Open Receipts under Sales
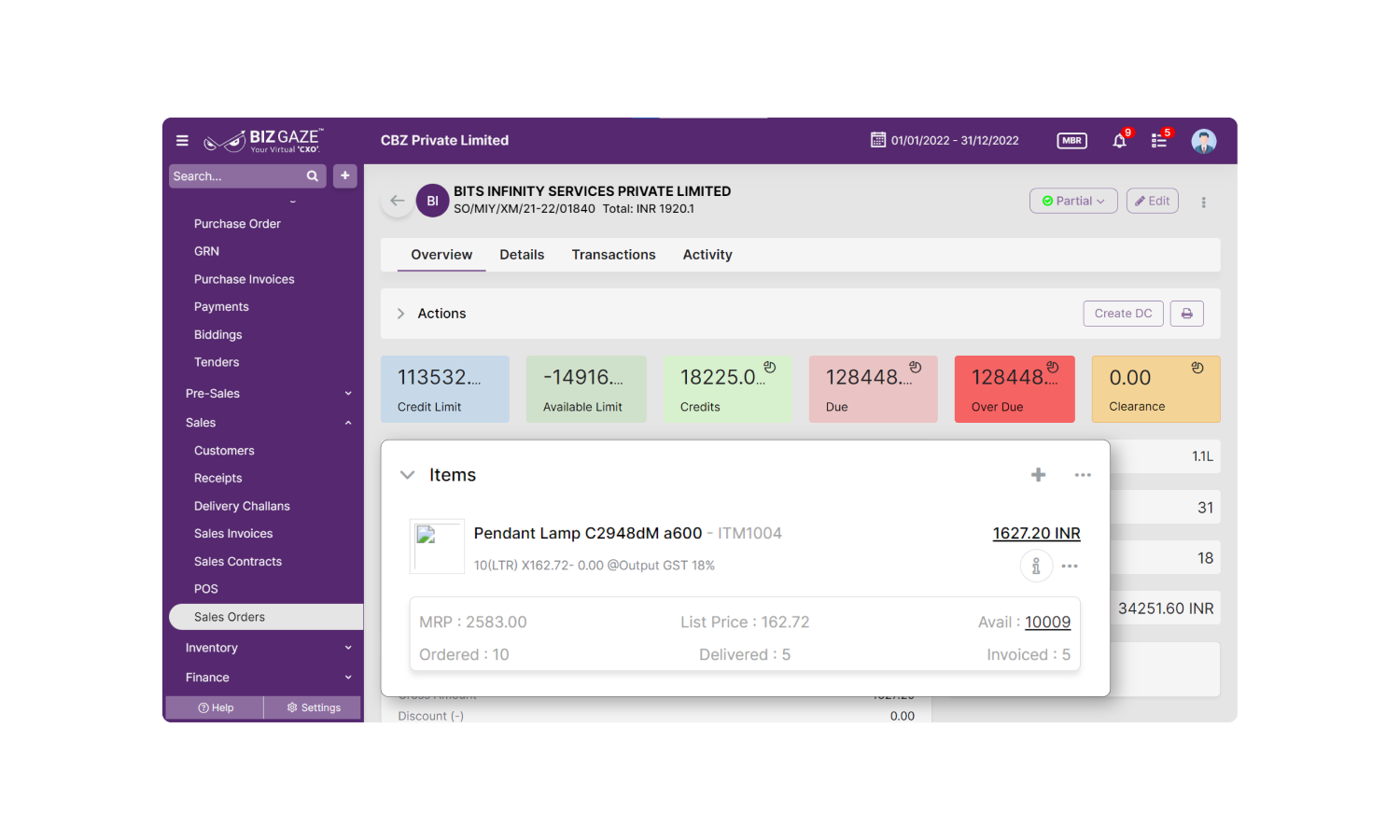Image resolution: width=1400 pixels, height=840 pixels. (218, 478)
